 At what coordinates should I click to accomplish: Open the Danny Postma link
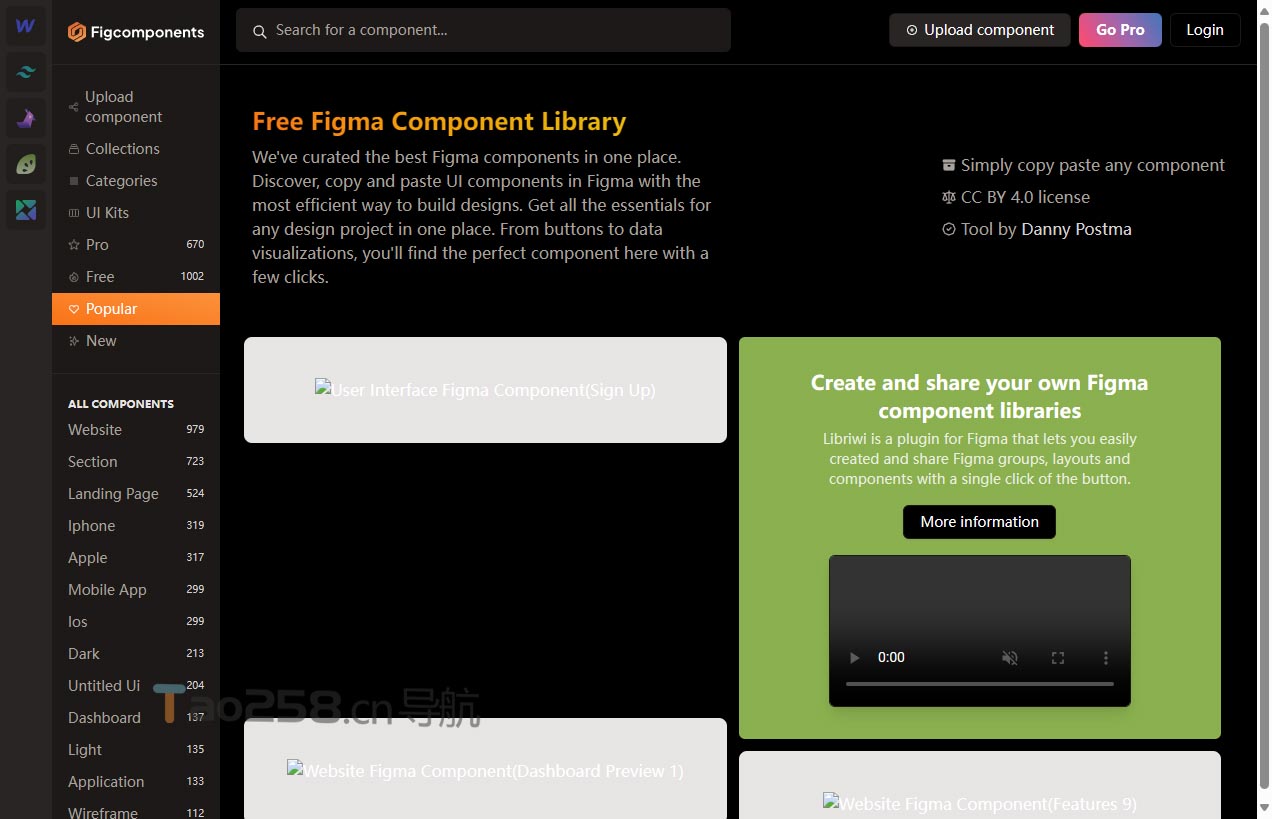tap(1076, 229)
